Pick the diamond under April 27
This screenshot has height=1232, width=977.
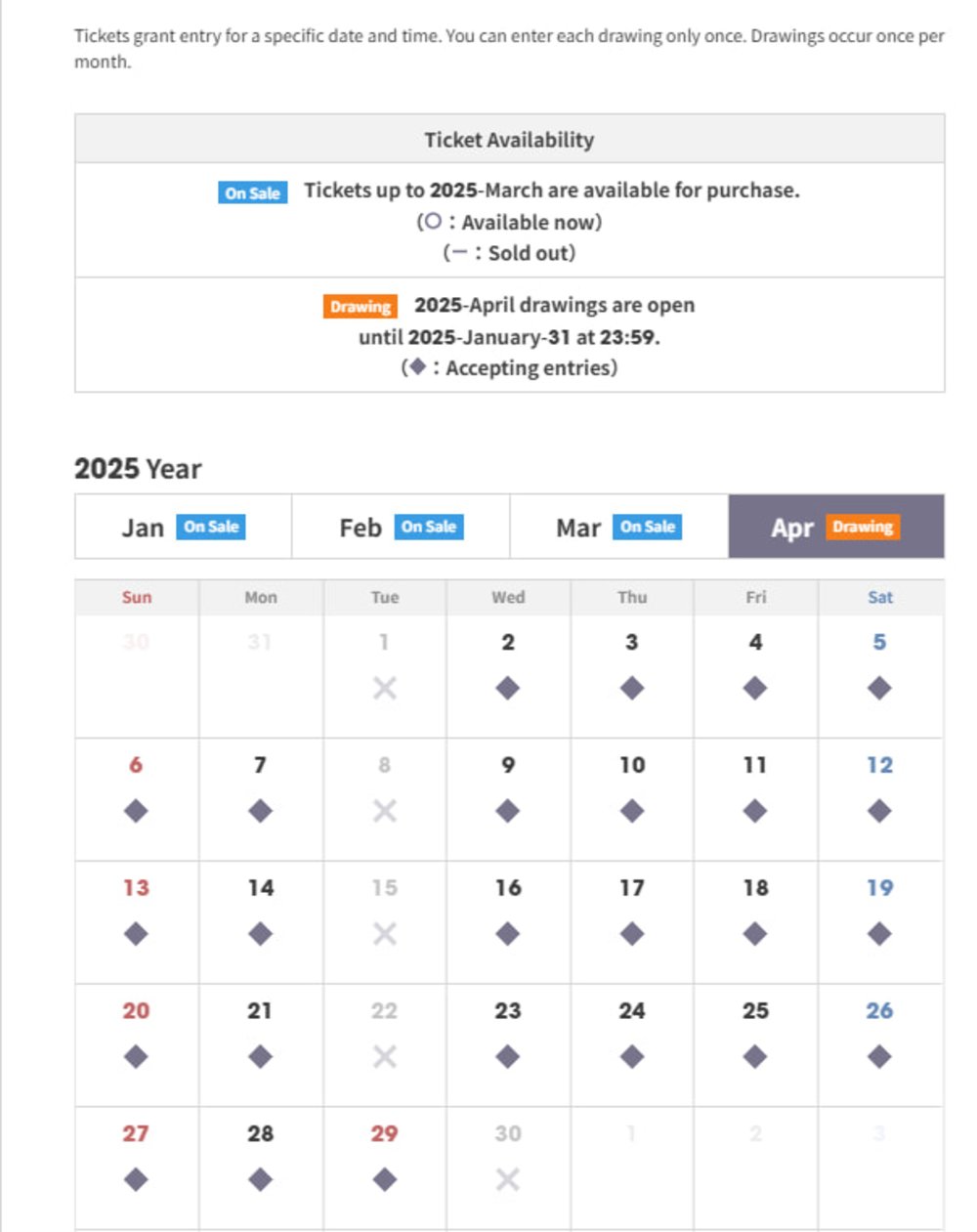[x=136, y=1179]
